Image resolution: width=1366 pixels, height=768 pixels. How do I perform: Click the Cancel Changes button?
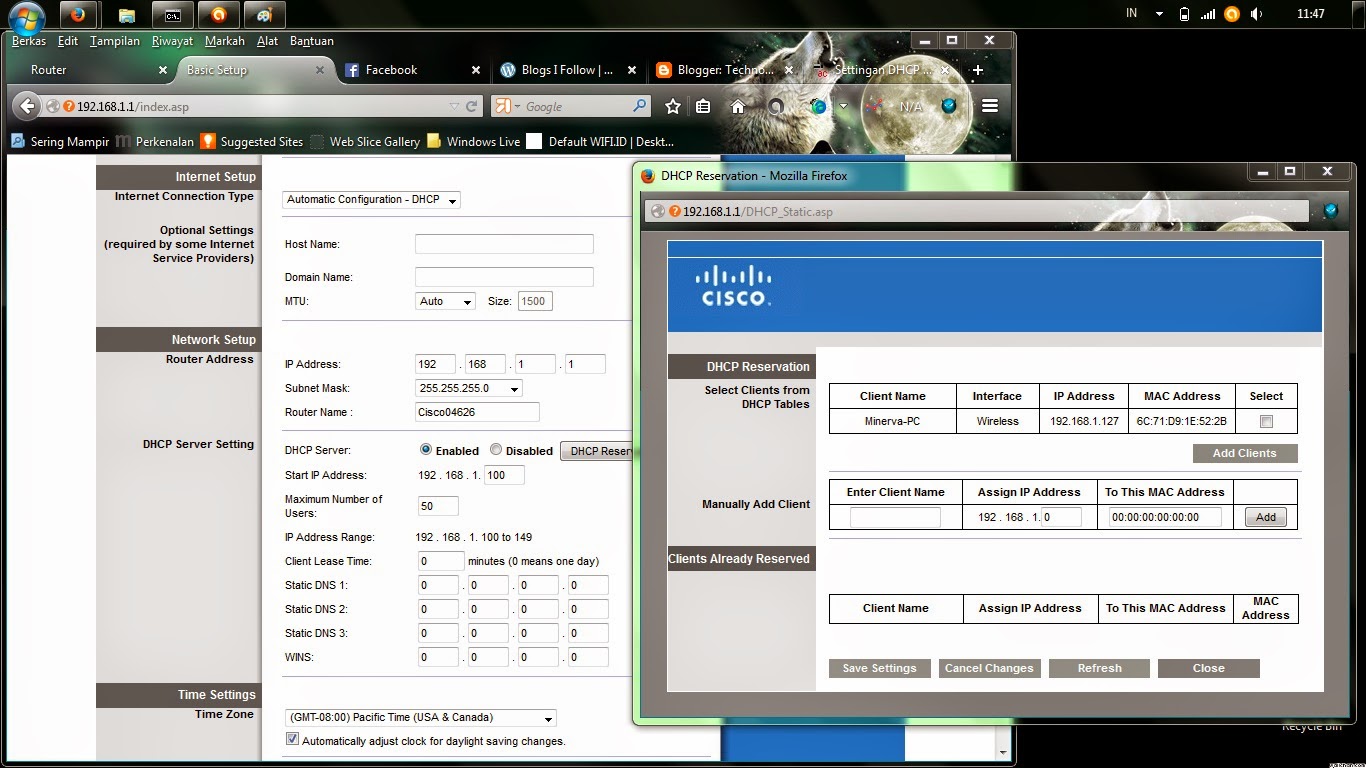pos(990,668)
